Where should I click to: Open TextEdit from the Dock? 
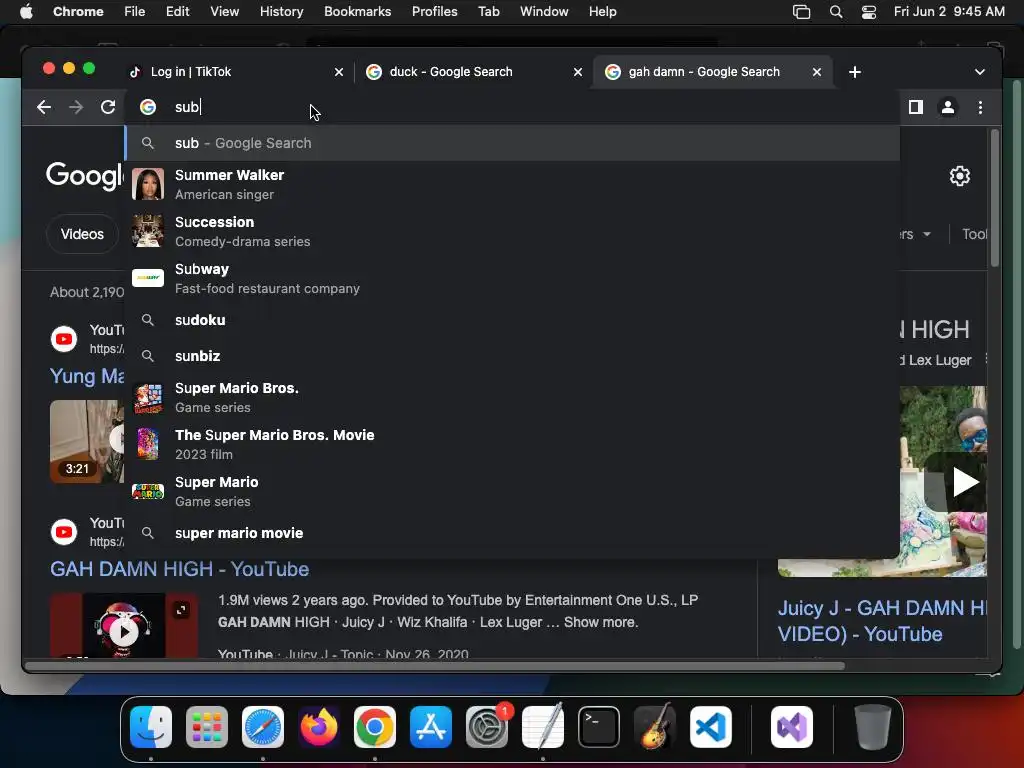click(543, 727)
